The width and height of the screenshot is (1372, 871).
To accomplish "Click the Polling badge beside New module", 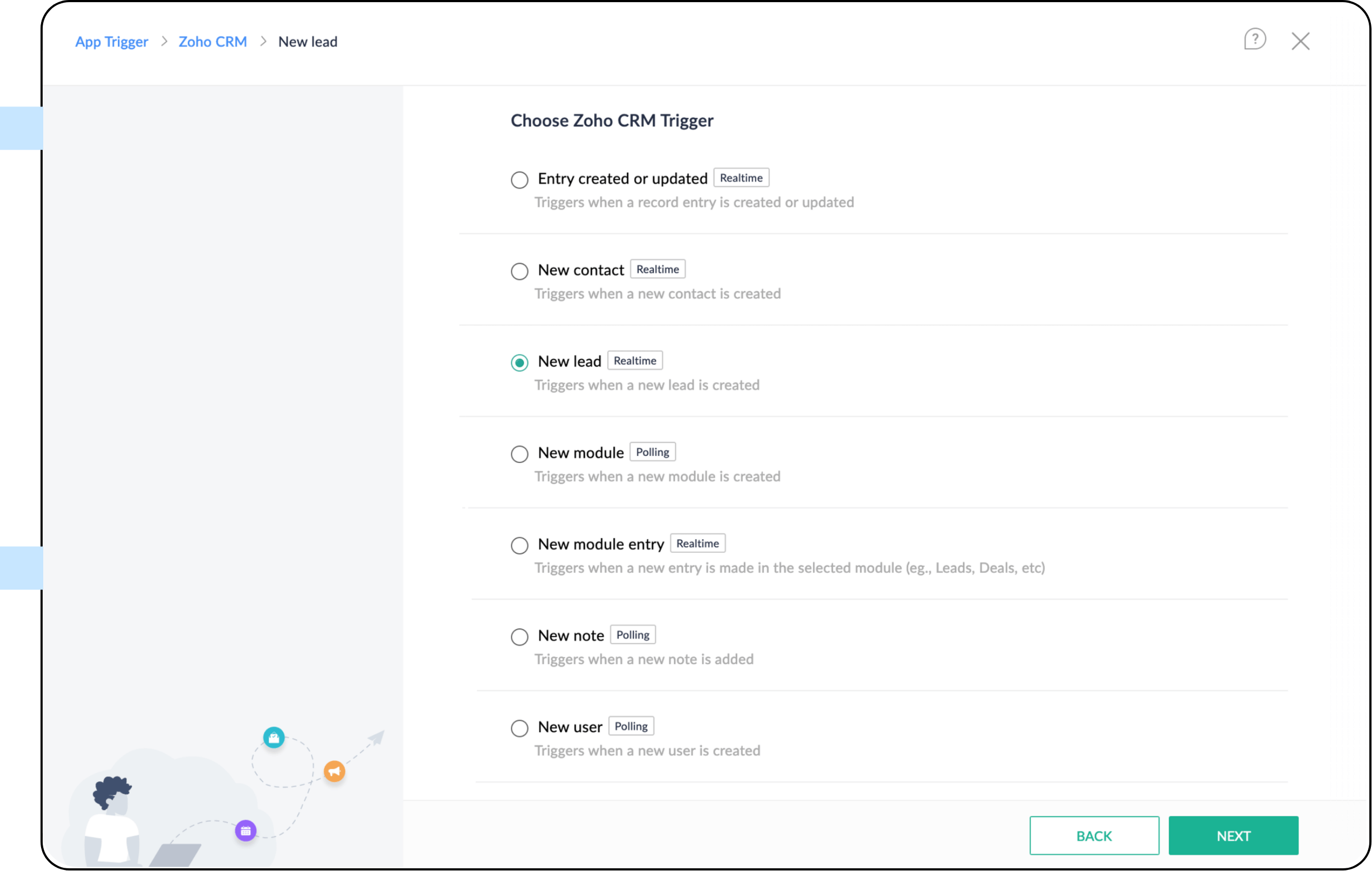I will click(652, 452).
